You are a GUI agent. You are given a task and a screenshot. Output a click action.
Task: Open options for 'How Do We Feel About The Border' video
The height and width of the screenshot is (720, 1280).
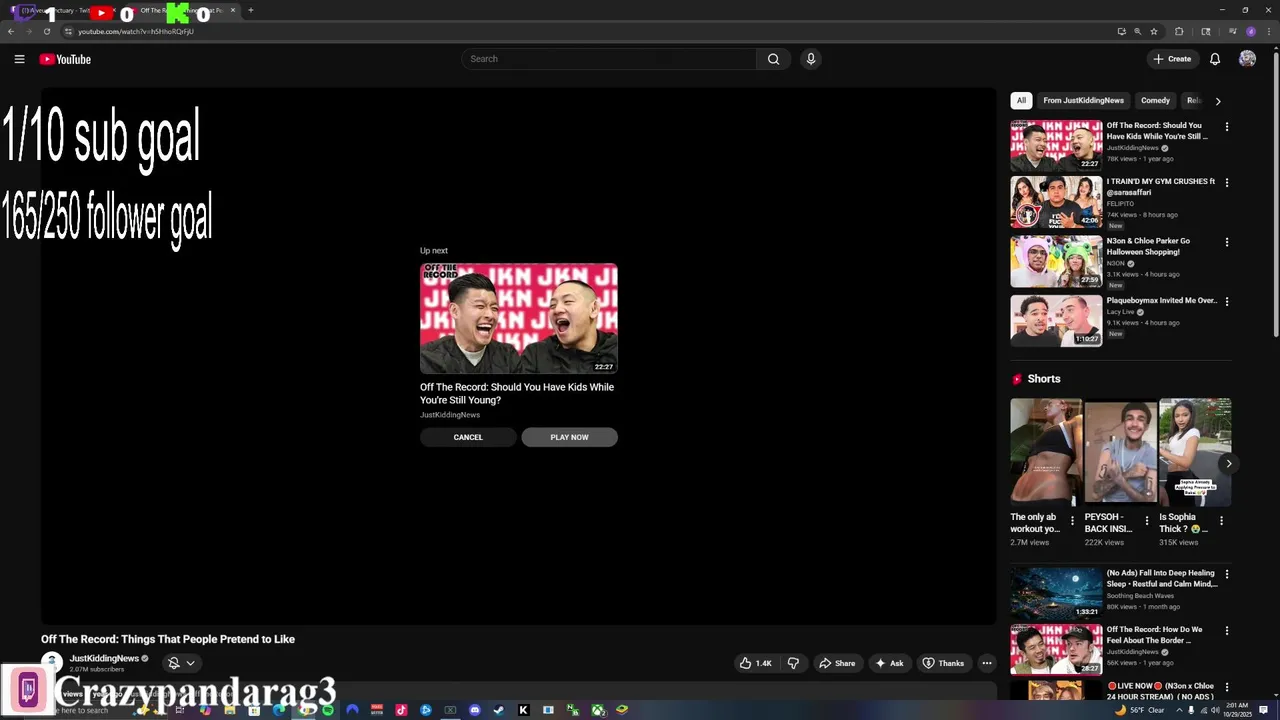tap(1227, 631)
